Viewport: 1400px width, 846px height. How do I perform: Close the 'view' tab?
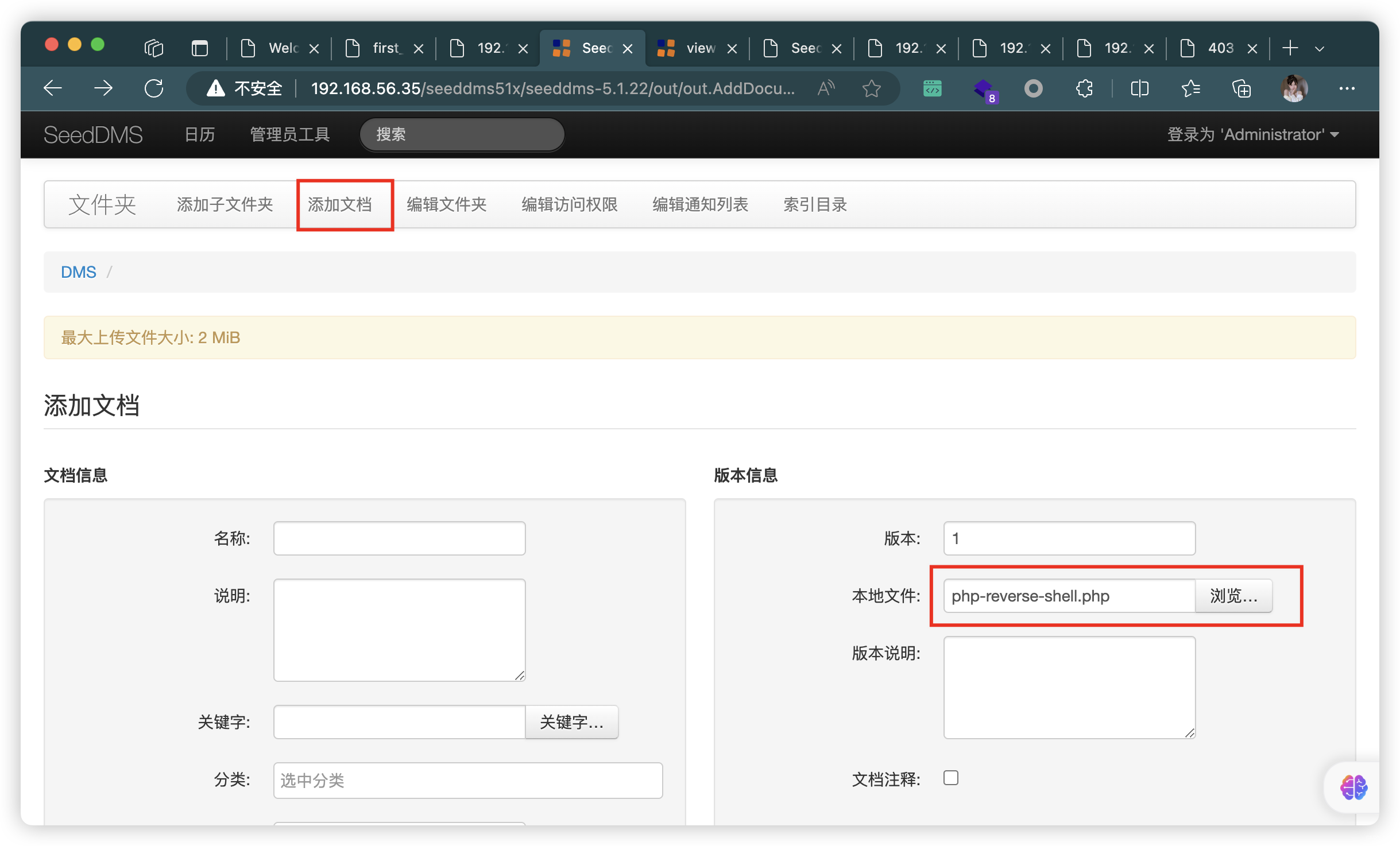732,49
